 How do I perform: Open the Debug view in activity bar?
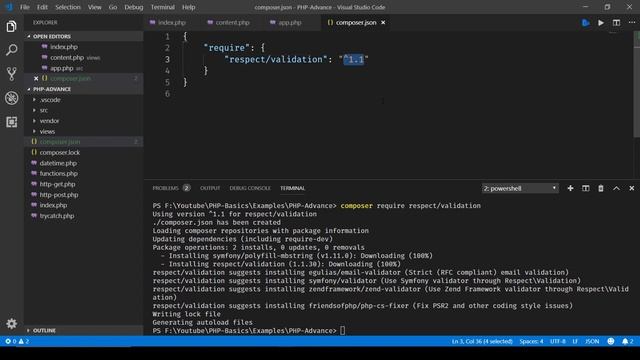11,98
